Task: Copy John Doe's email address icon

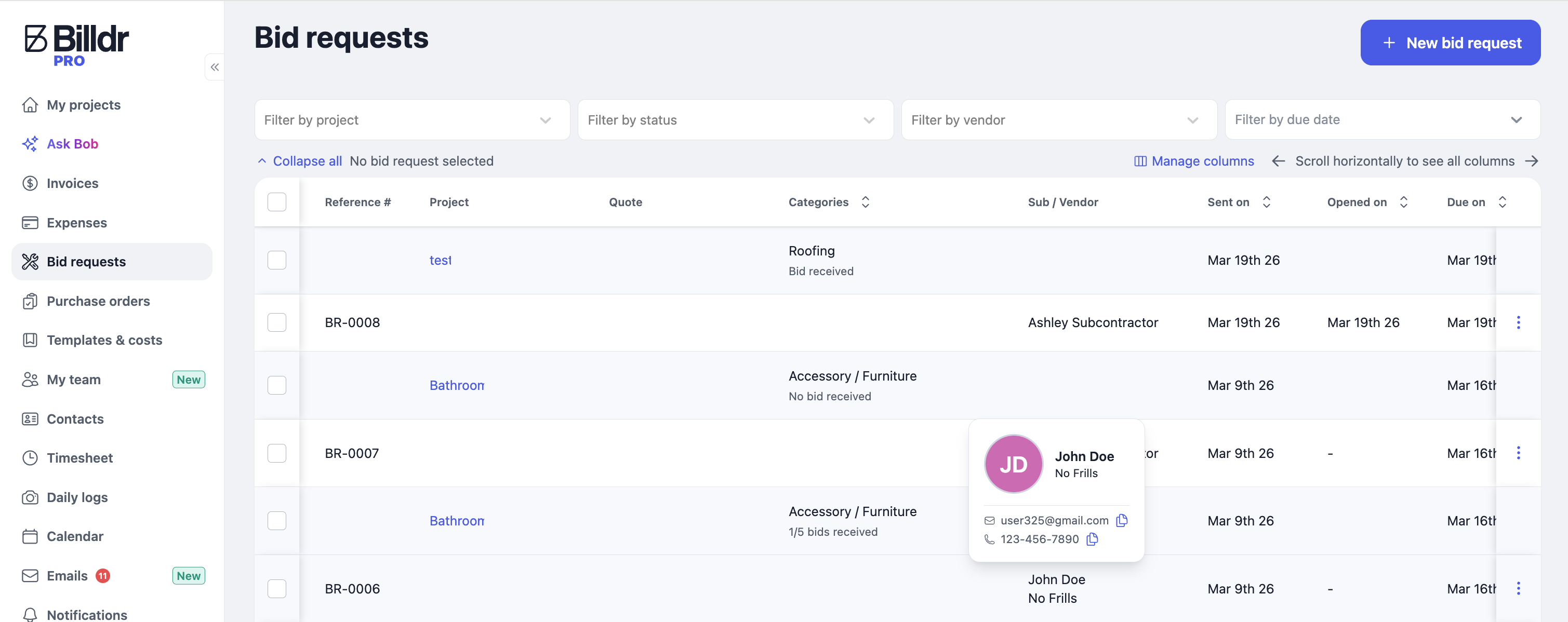Action: click(1121, 520)
